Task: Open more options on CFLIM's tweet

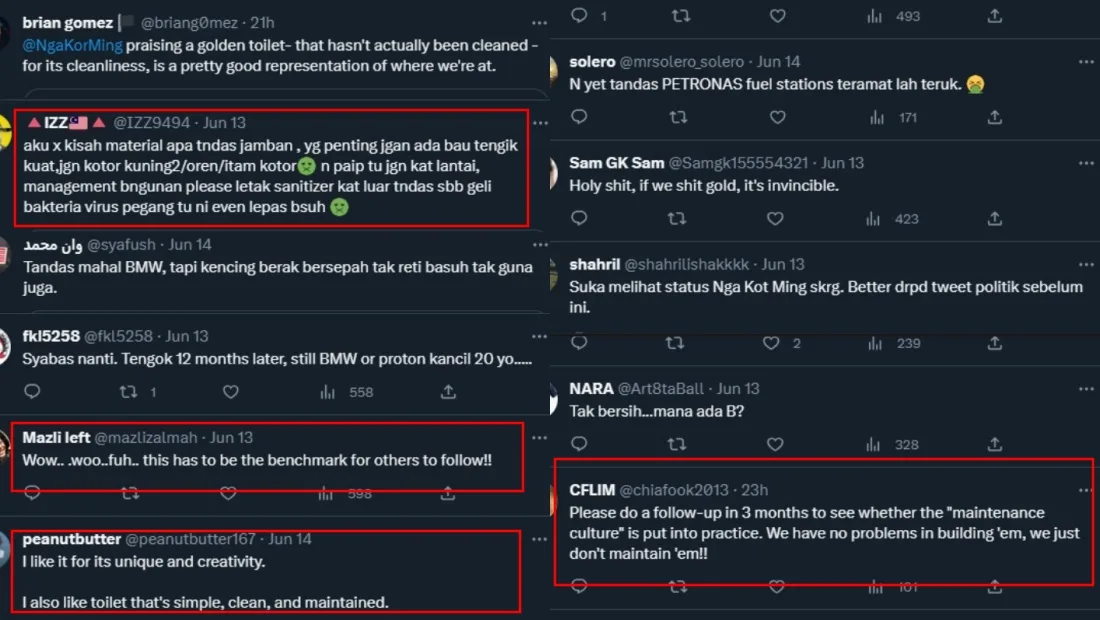Action: point(1085,490)
